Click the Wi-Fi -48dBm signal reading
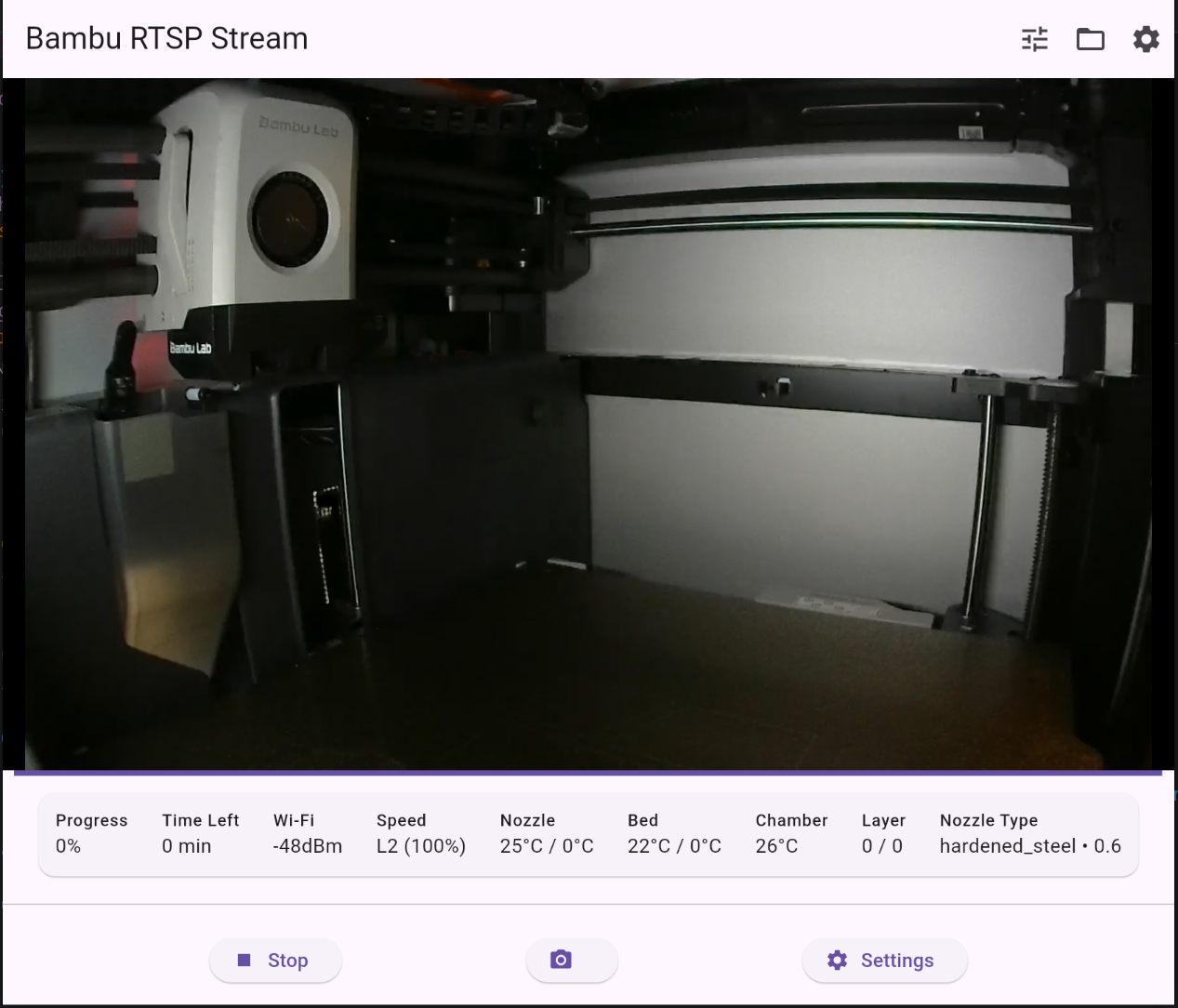 307,846
